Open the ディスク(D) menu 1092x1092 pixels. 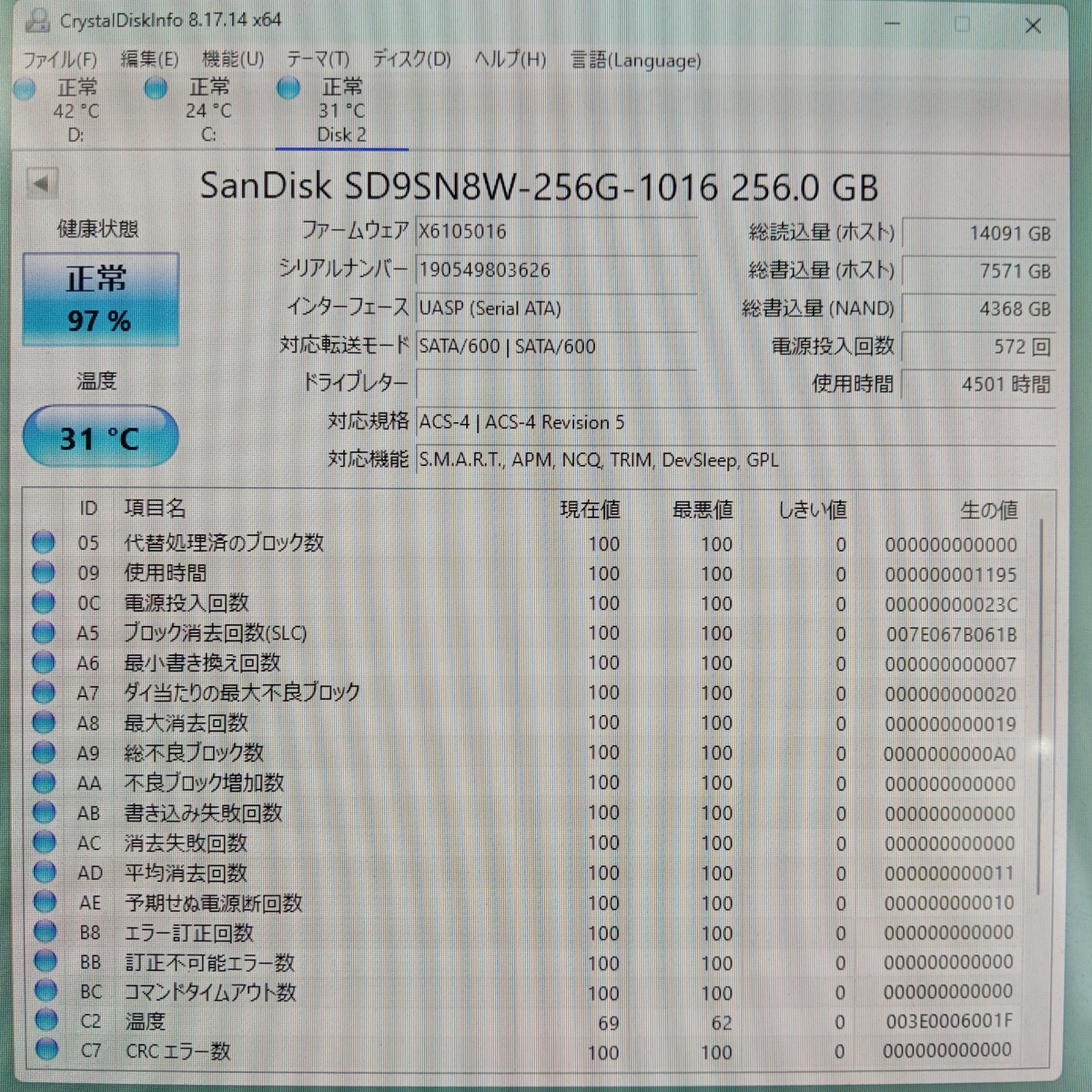(x=411, y=60)
